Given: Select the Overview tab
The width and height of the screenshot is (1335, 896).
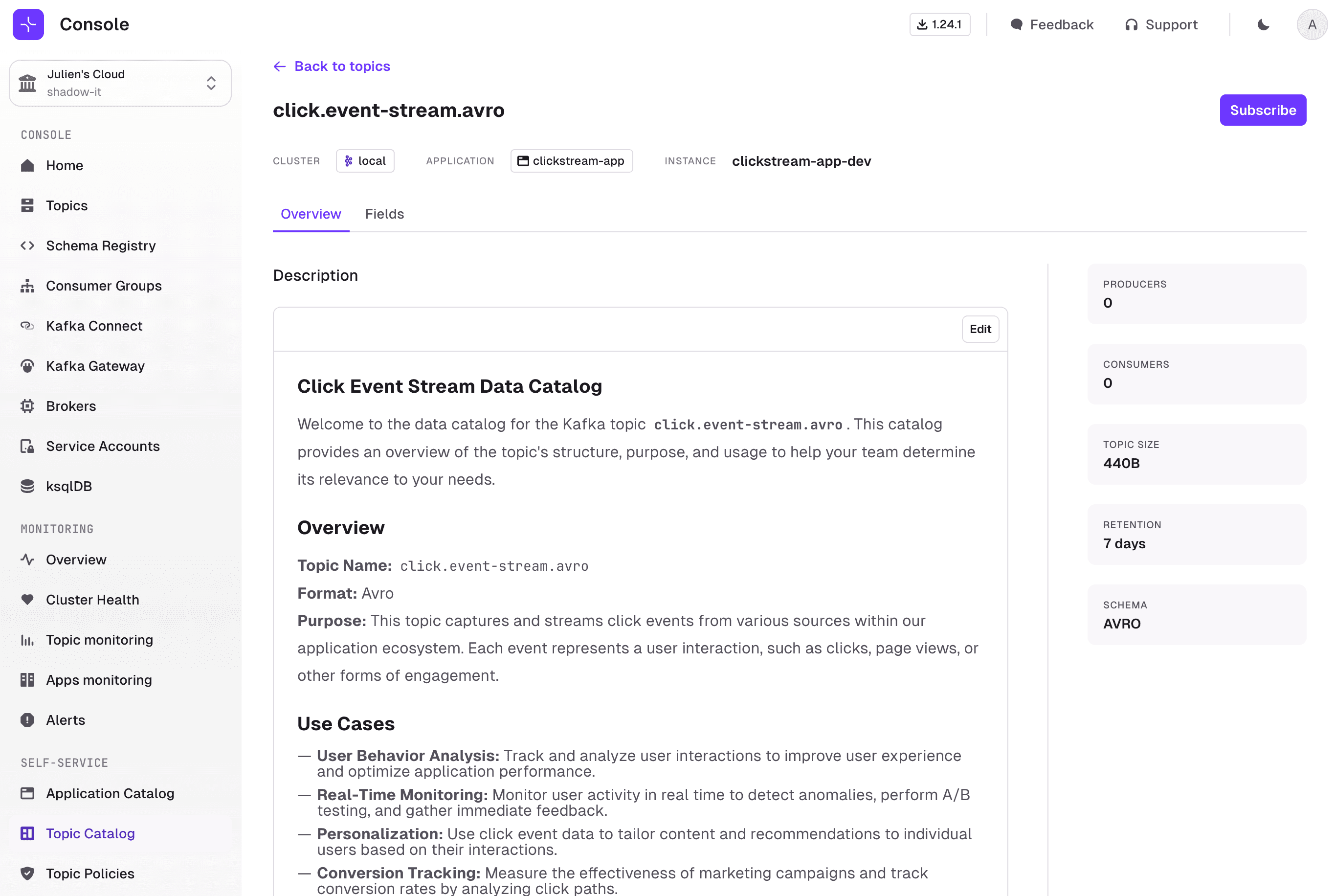Looking at the screenshot, I should (x=311, y=214).
